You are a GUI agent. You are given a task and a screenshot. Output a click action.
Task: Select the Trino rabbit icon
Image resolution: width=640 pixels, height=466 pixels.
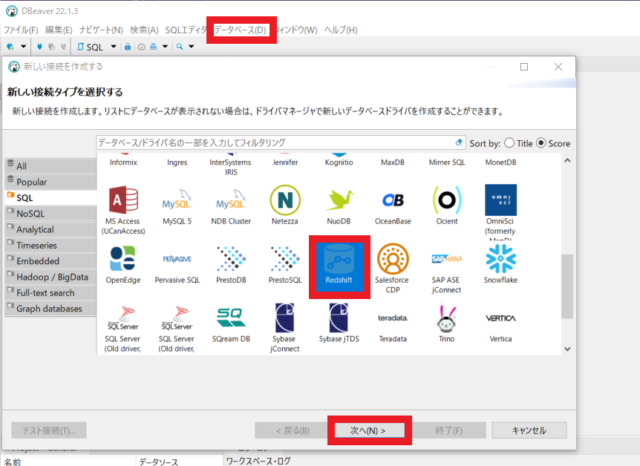click(x=447, y=318)
